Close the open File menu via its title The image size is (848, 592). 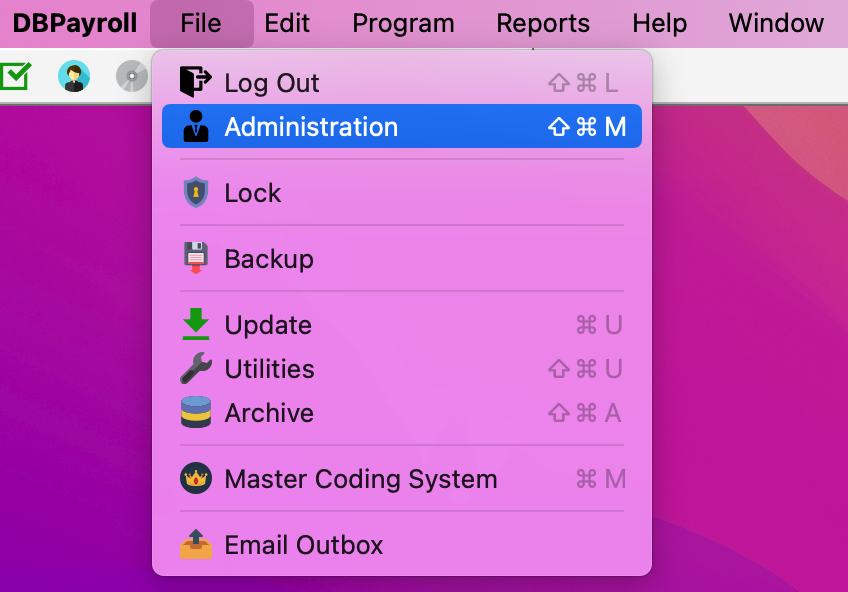click(201, 23)
